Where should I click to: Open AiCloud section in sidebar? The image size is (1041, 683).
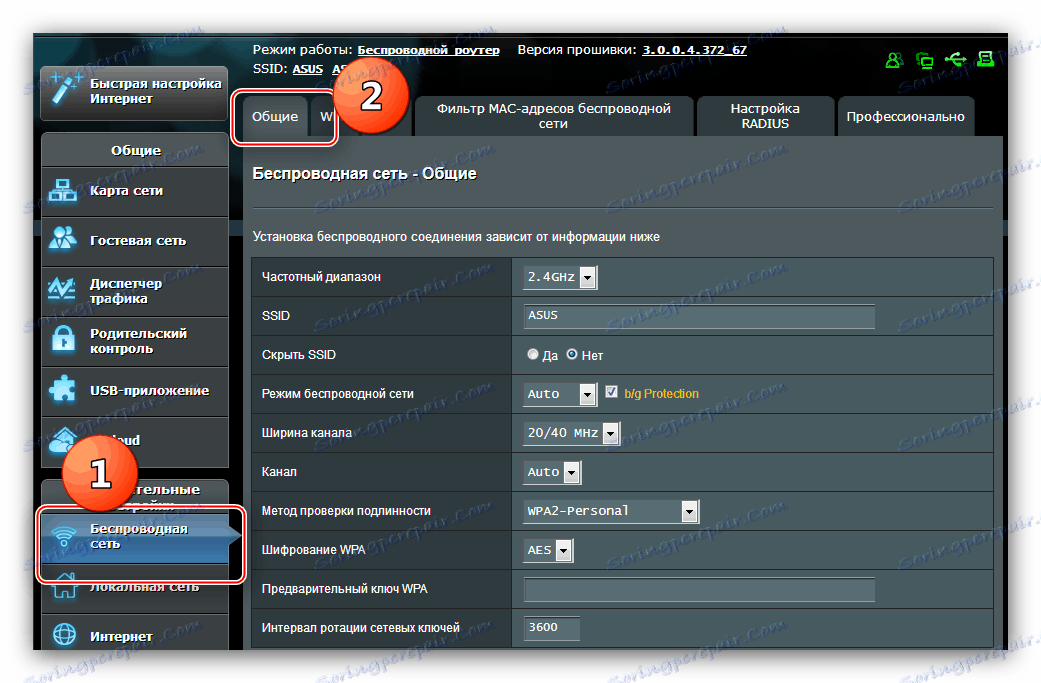click(135, 441)
